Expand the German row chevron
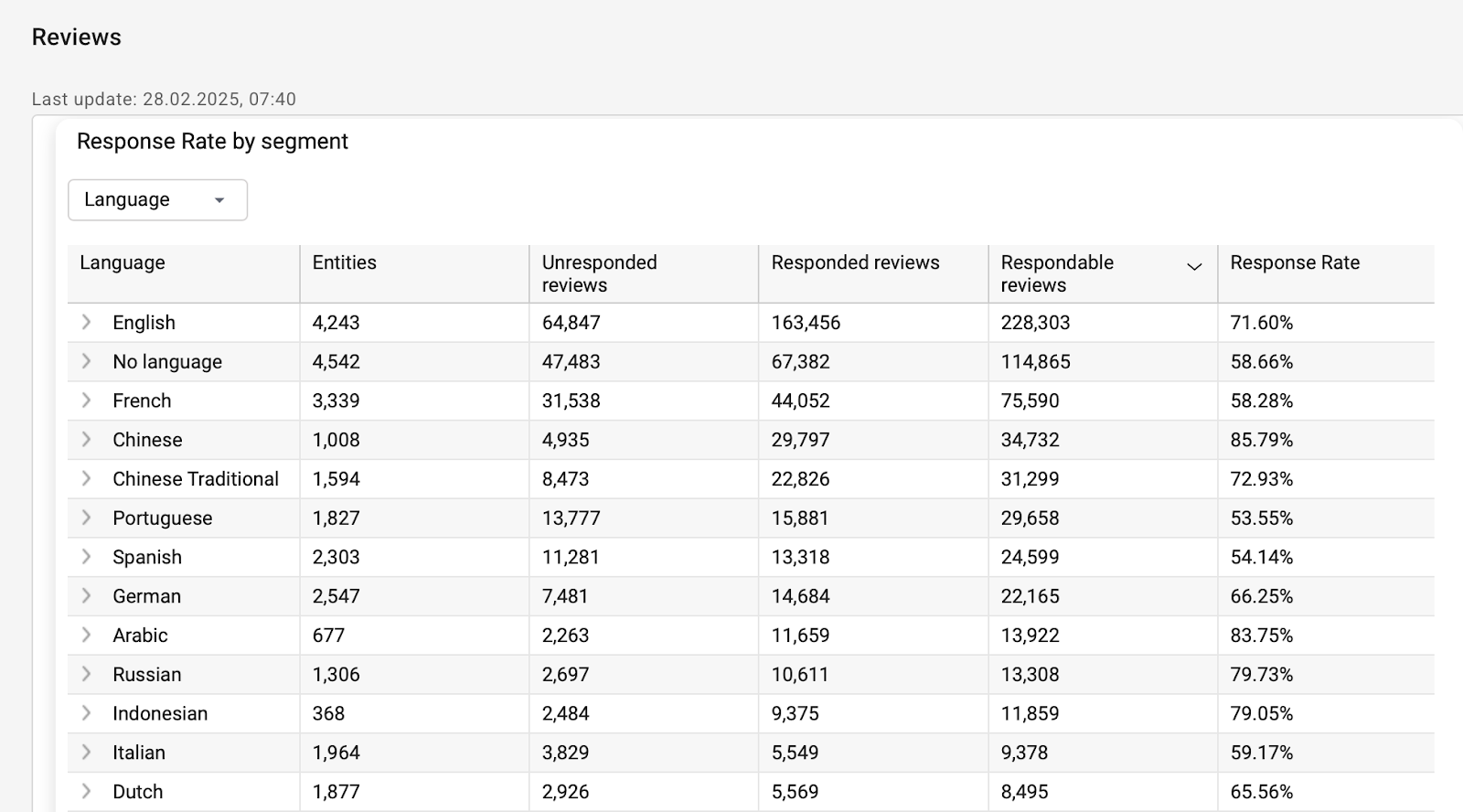 click(x=87, y=596)
